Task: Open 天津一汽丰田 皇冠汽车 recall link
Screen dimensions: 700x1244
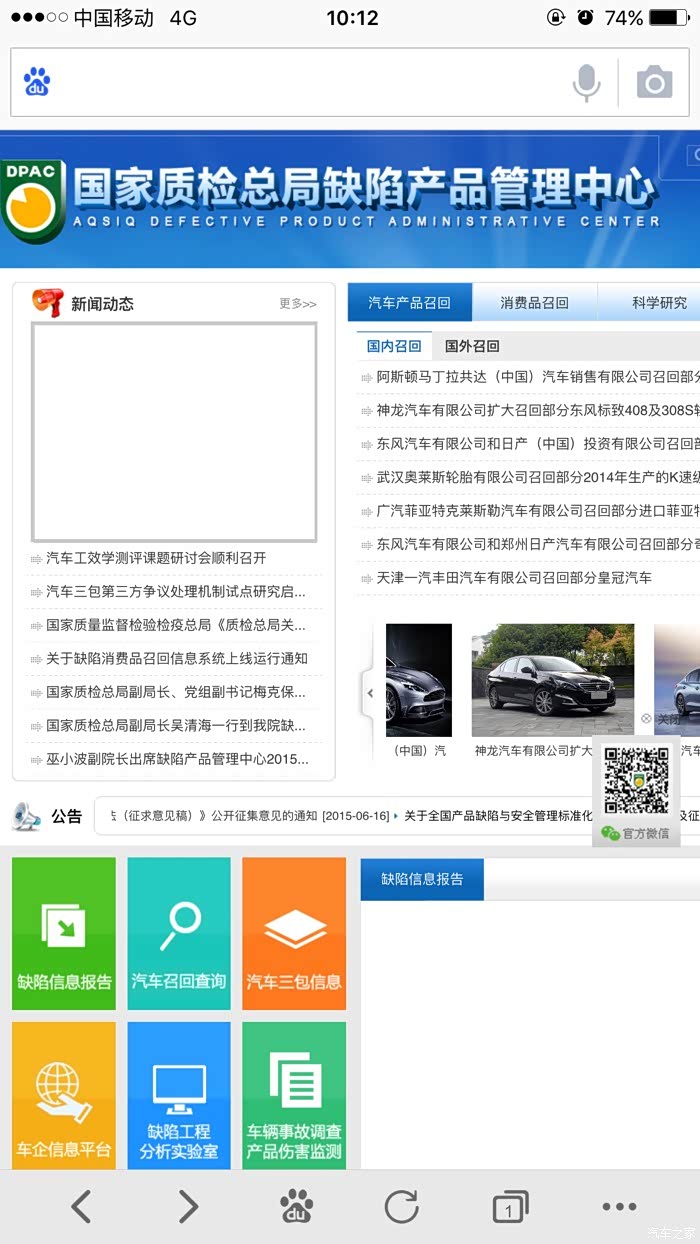Action: coord(513,578)
